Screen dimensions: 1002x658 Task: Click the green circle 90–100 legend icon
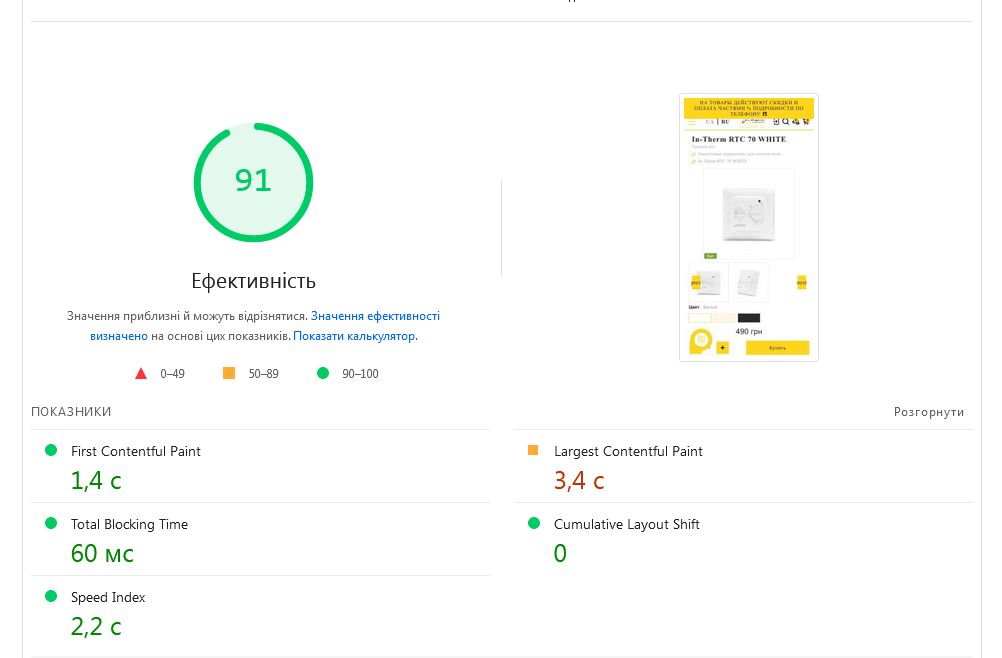323,373
